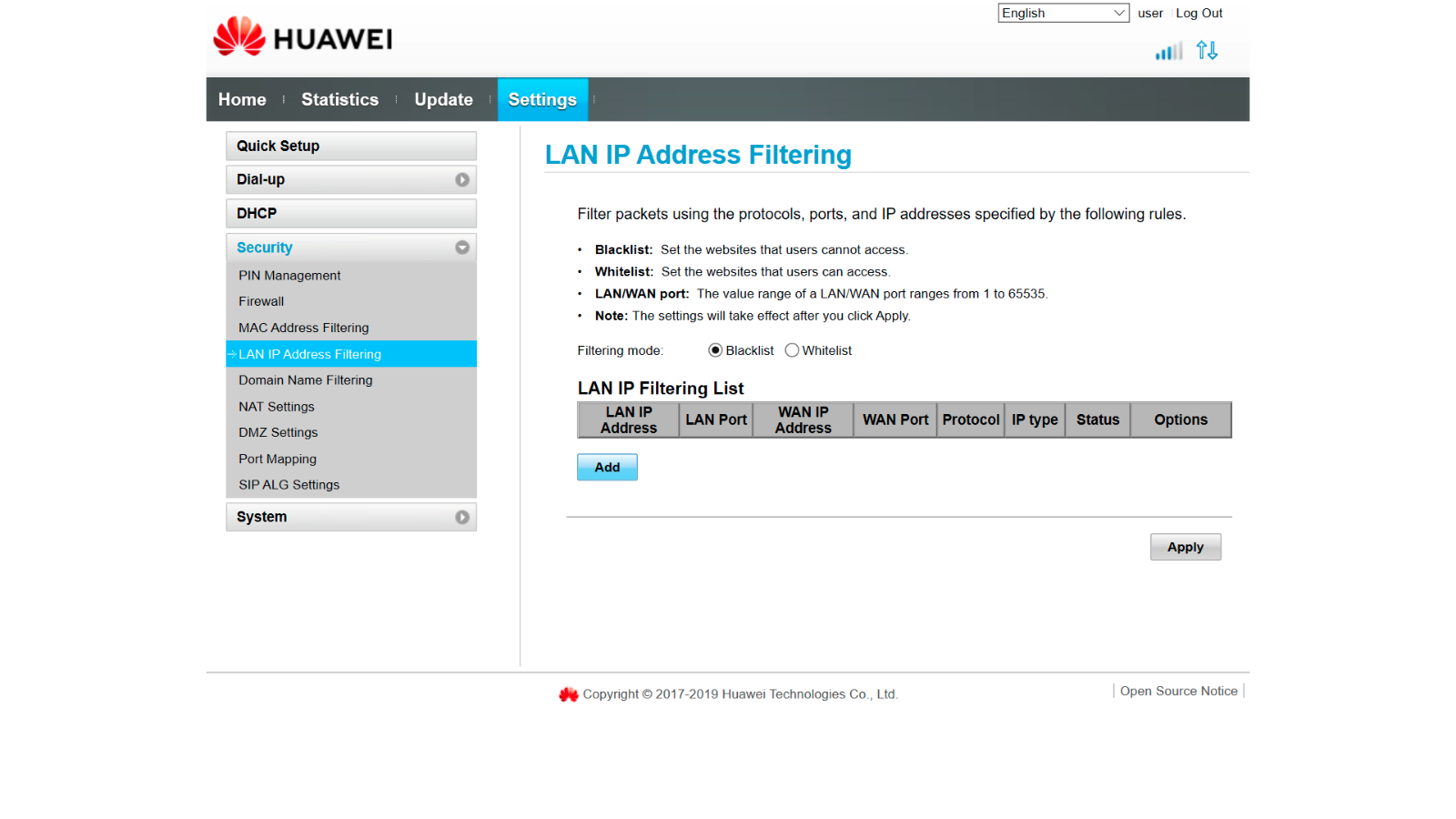Click the data transfer arrows icon

1207,51
